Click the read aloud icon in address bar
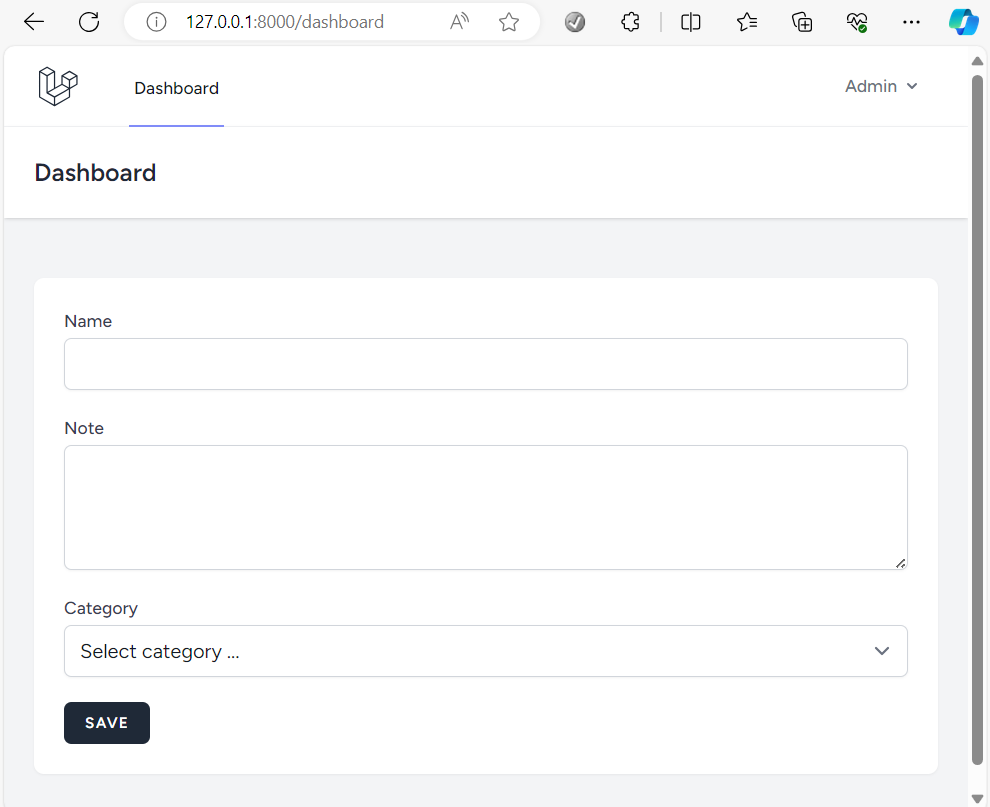The height and width of the screenshot is (807, 990). pyautogui.click(x=458, y=21)
